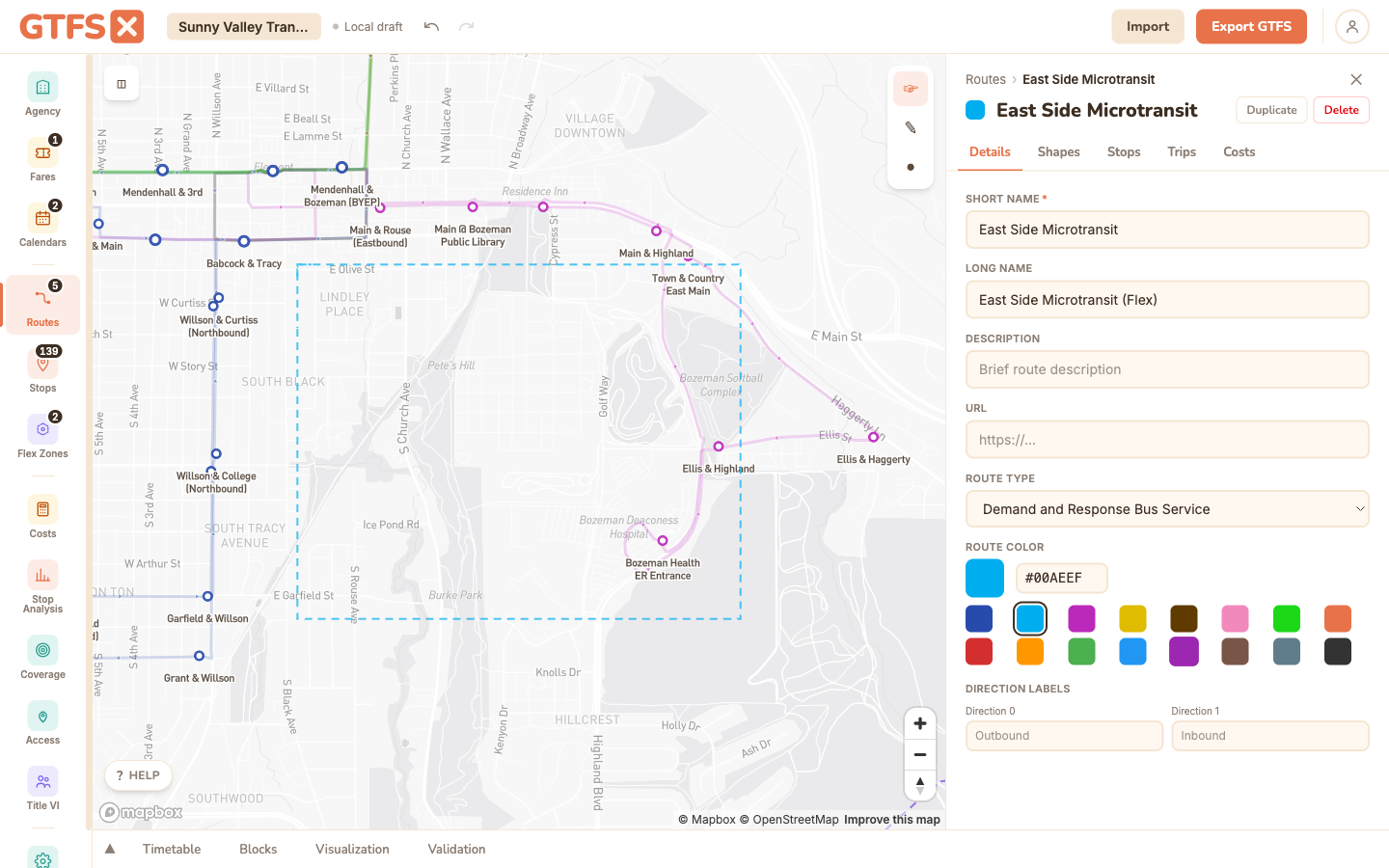
Task: Click Direction 0 Outbound label field
Action: (x=1064, y=736)
